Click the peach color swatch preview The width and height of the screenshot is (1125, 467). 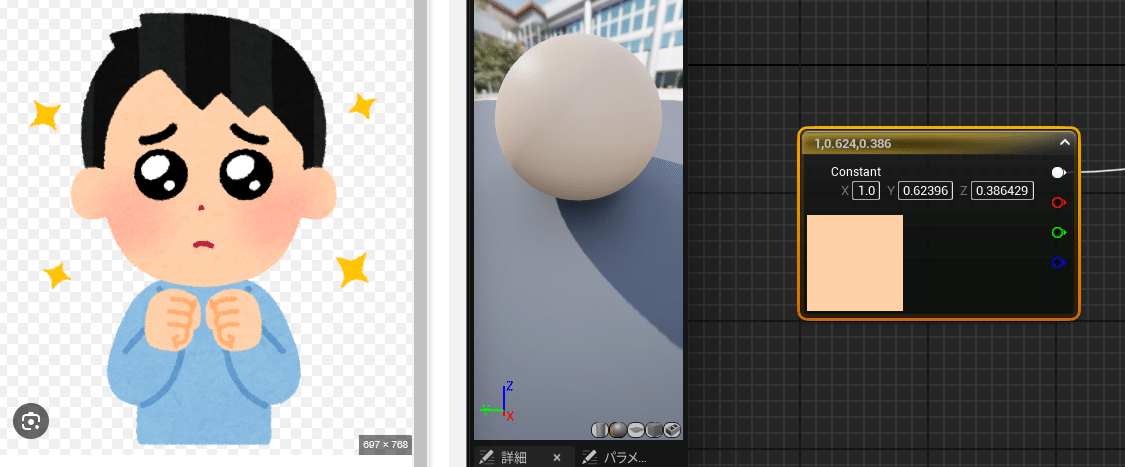(x=855, y=263)
